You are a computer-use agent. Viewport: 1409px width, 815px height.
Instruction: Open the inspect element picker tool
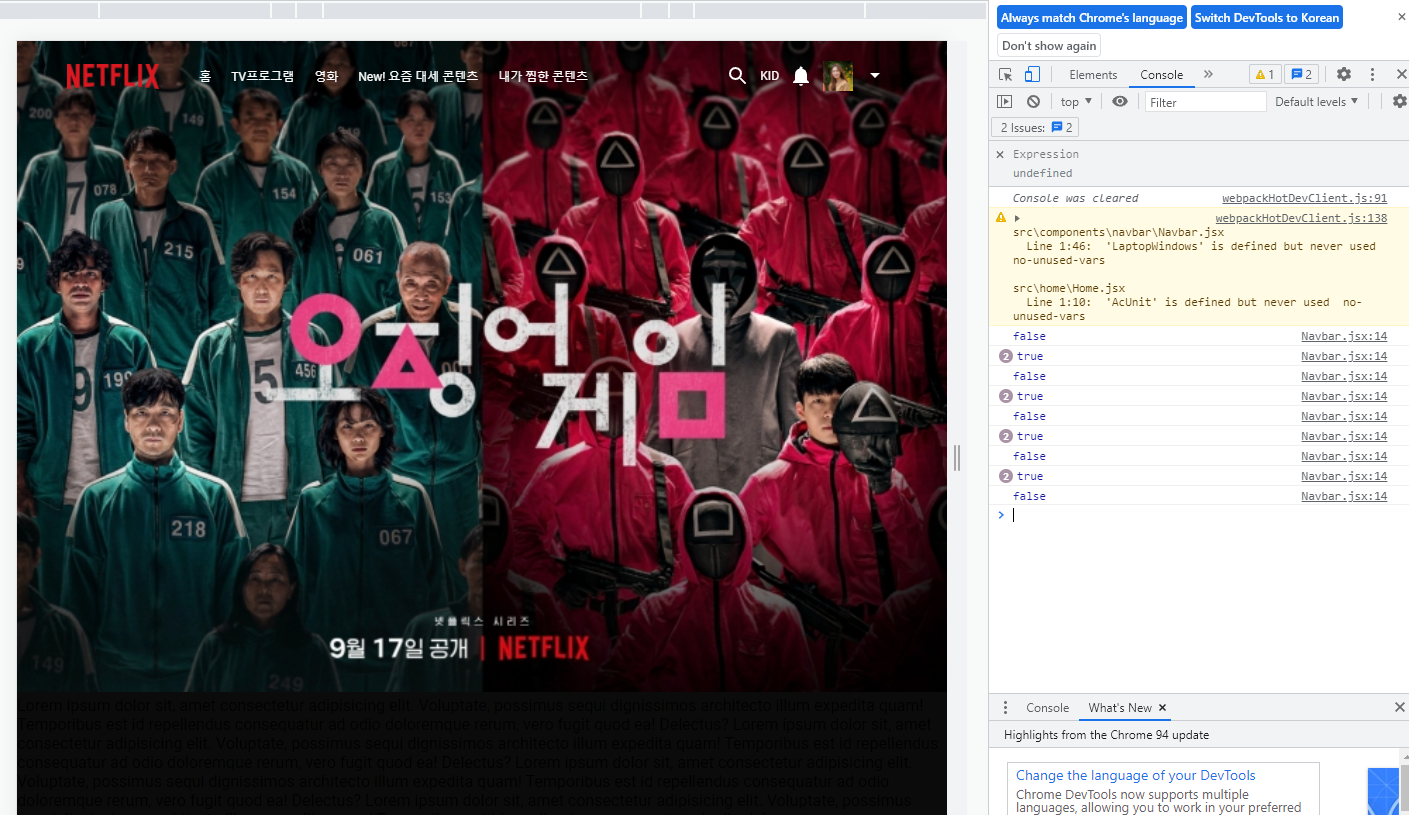[x=1006, y=75]
